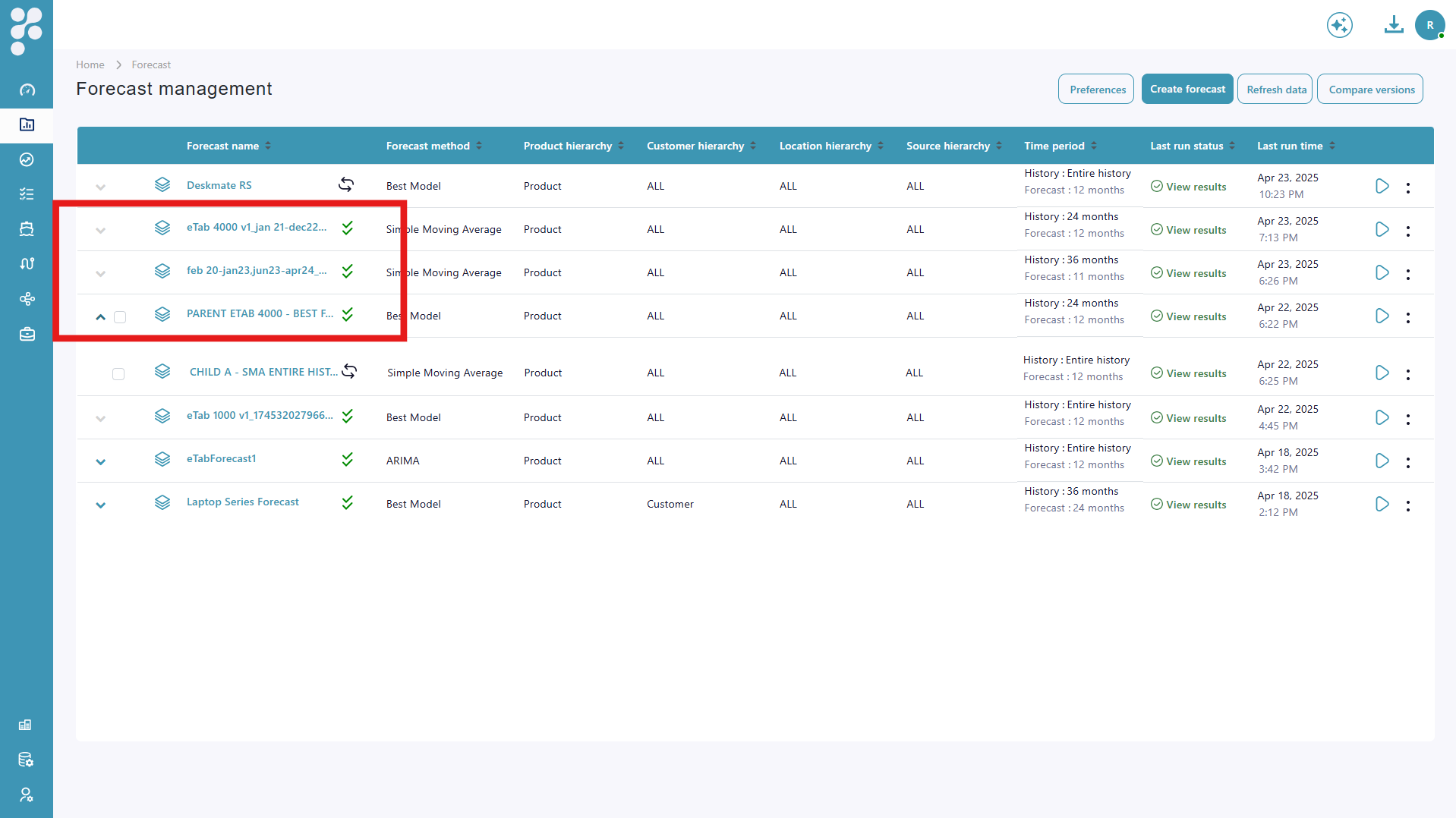Open the checklist sidebar icon
This screenshot has width=1456, height=818.
click(x=27, y=194)
